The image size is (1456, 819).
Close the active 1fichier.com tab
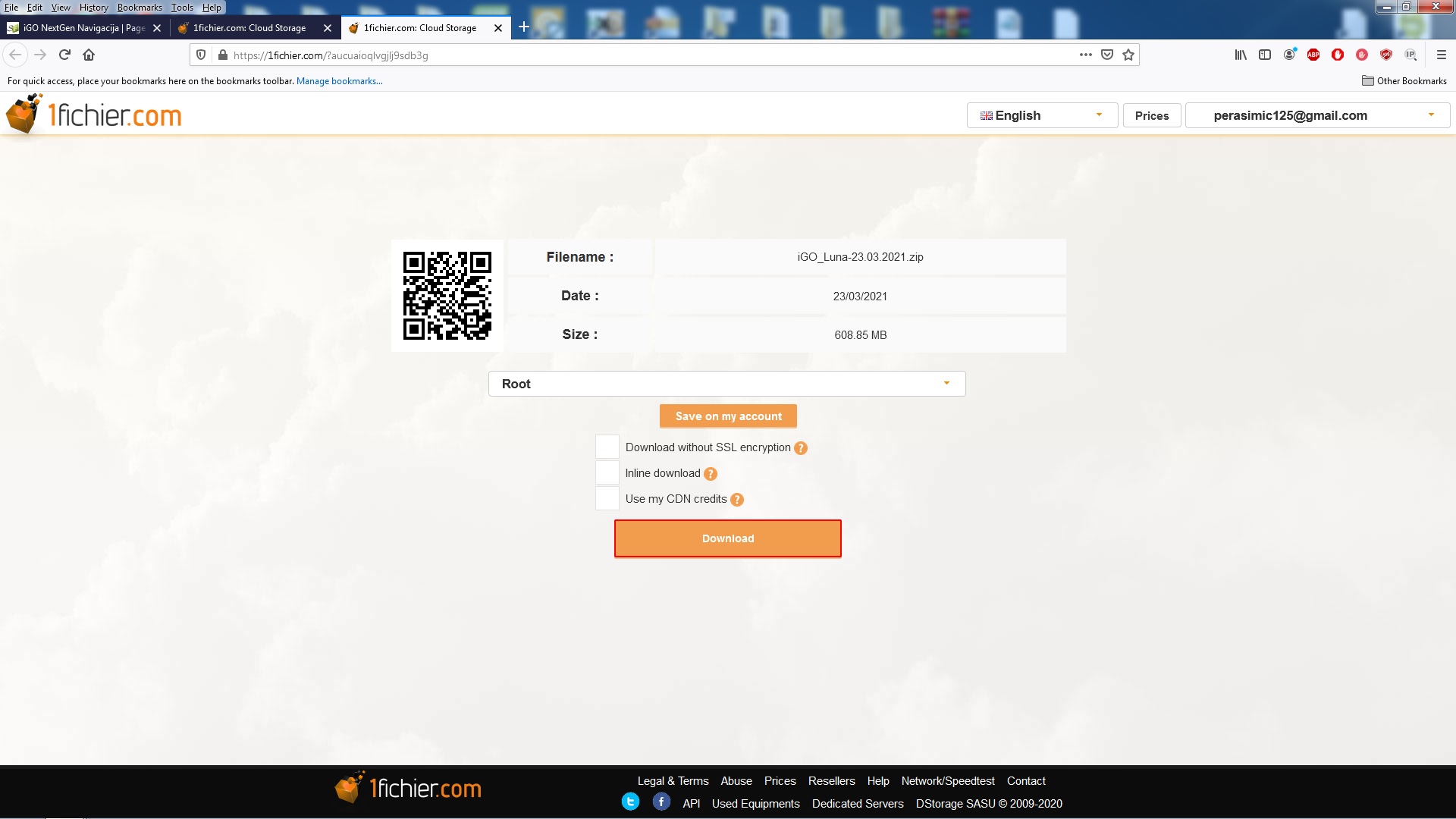498,28
